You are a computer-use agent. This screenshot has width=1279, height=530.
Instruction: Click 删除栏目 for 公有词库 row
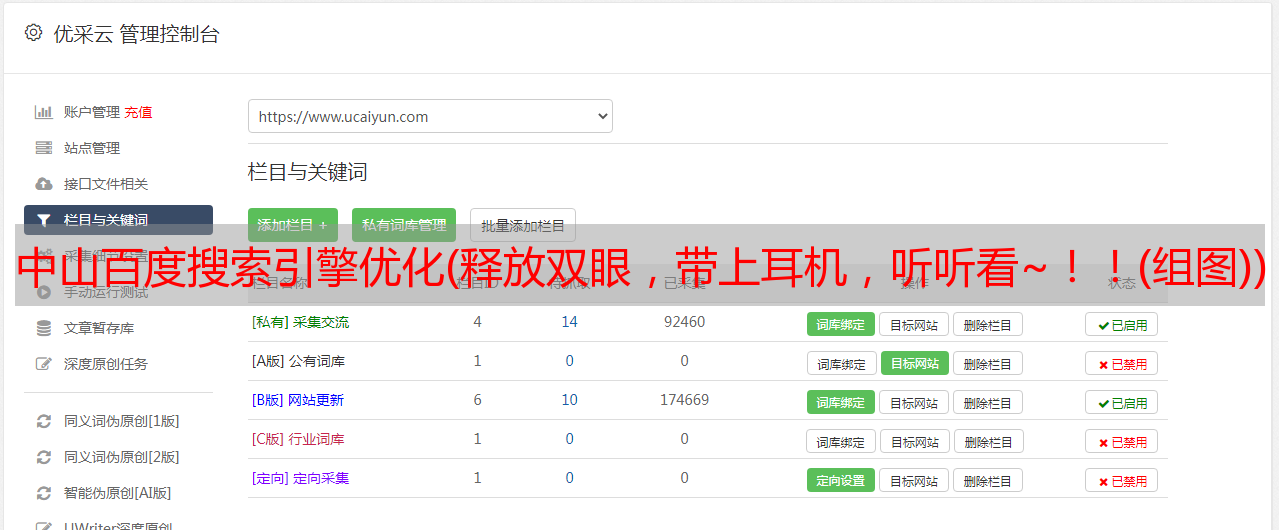988,363
